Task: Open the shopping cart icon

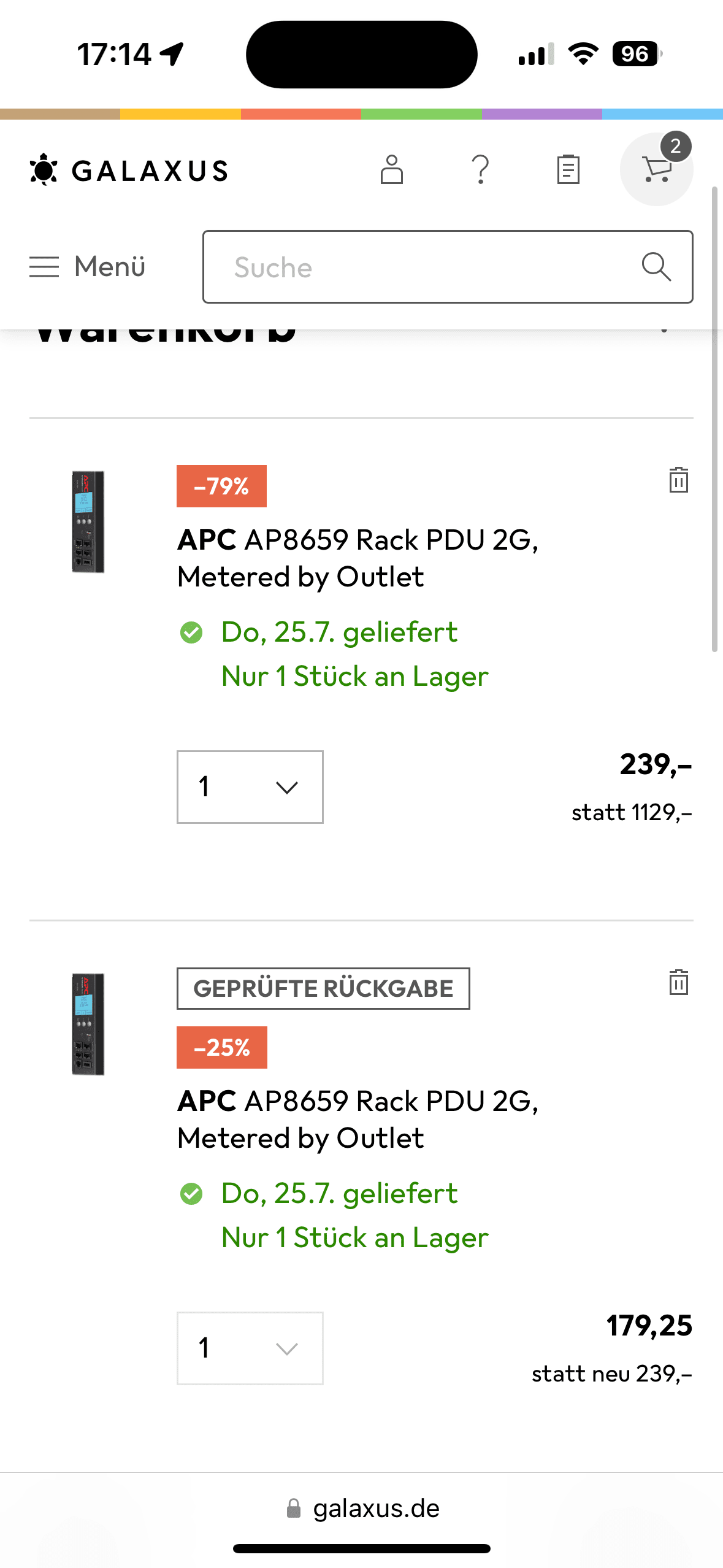Action: [x=656, y=169]
